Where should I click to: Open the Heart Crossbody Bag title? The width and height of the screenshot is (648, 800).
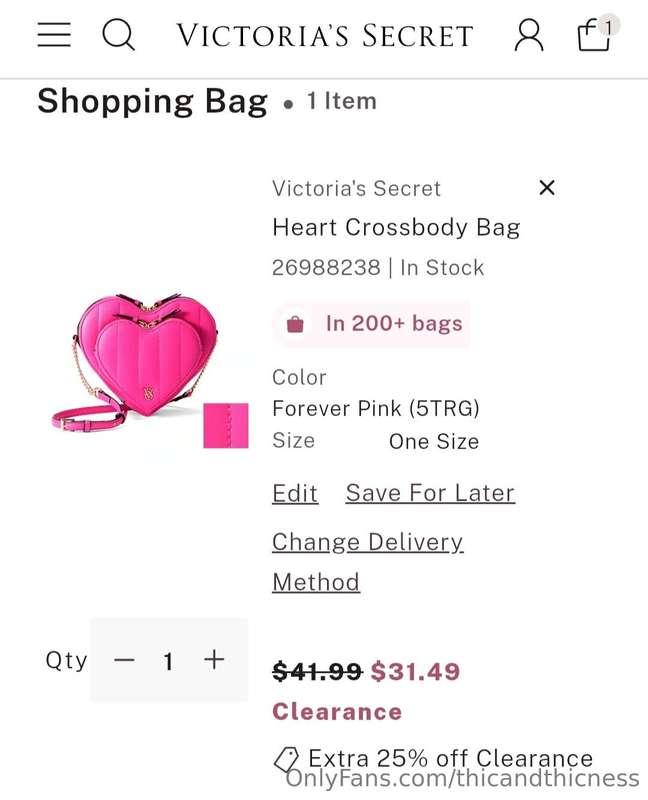396,227
